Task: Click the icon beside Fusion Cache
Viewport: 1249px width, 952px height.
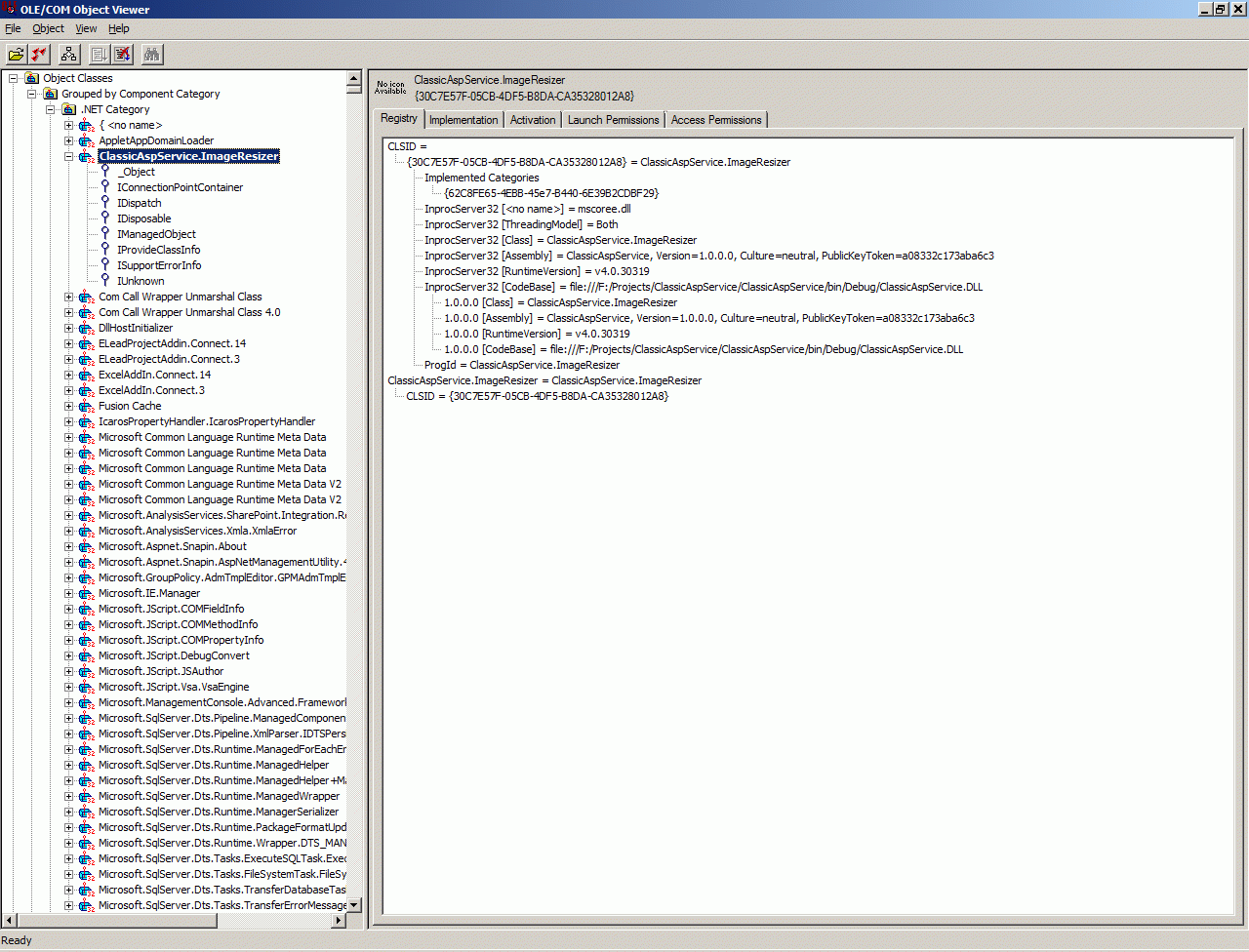Action: pos(87,406)
